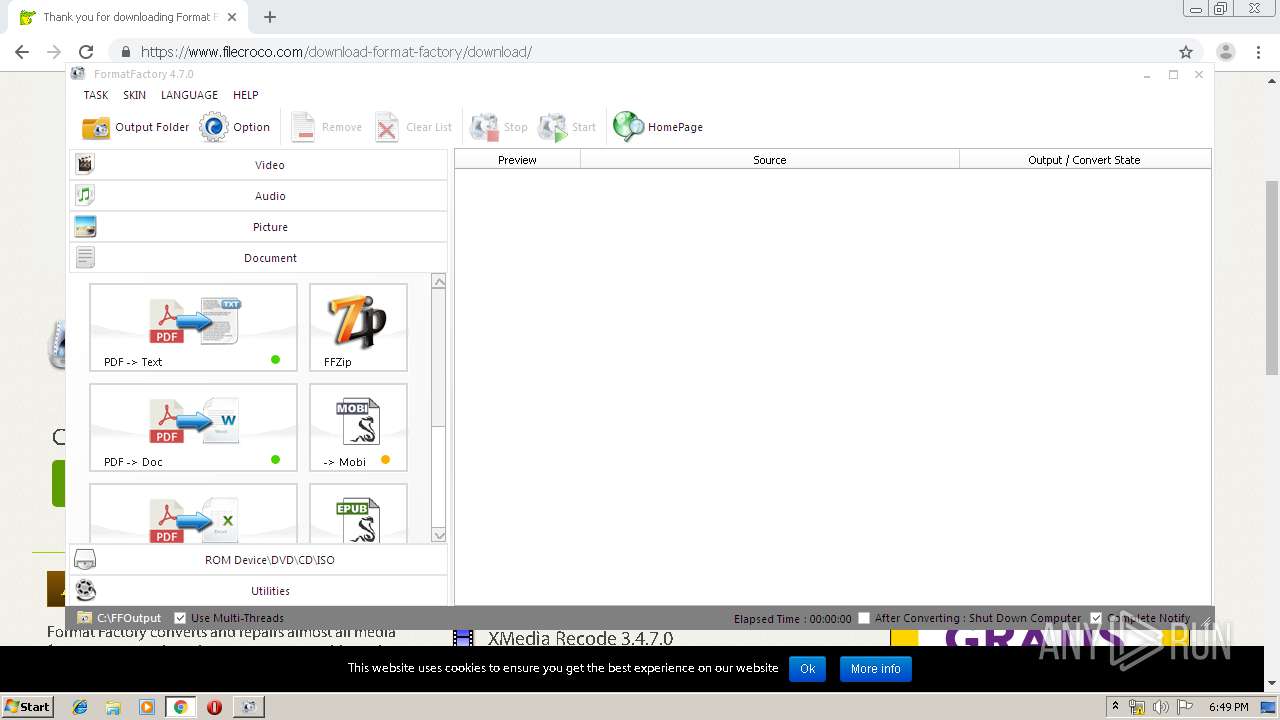Open the Option settings

(235, 127)
